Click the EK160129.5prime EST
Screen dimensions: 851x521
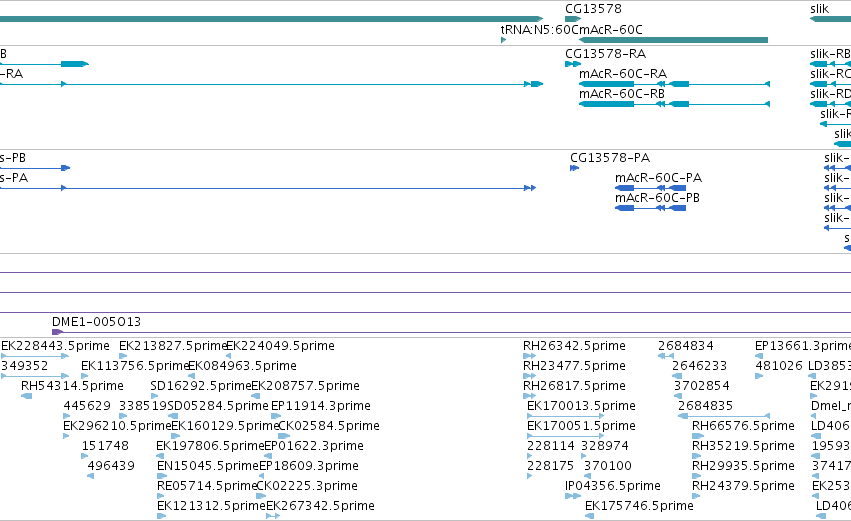pos(225,426)
